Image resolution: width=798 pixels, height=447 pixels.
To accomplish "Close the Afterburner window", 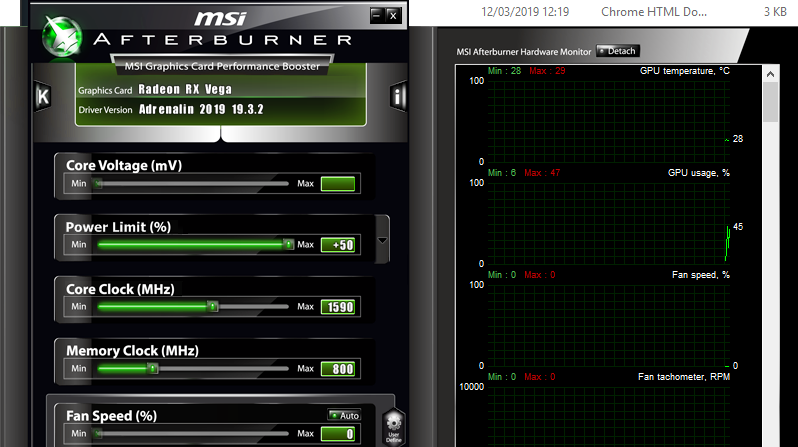I will click(393, 15).
